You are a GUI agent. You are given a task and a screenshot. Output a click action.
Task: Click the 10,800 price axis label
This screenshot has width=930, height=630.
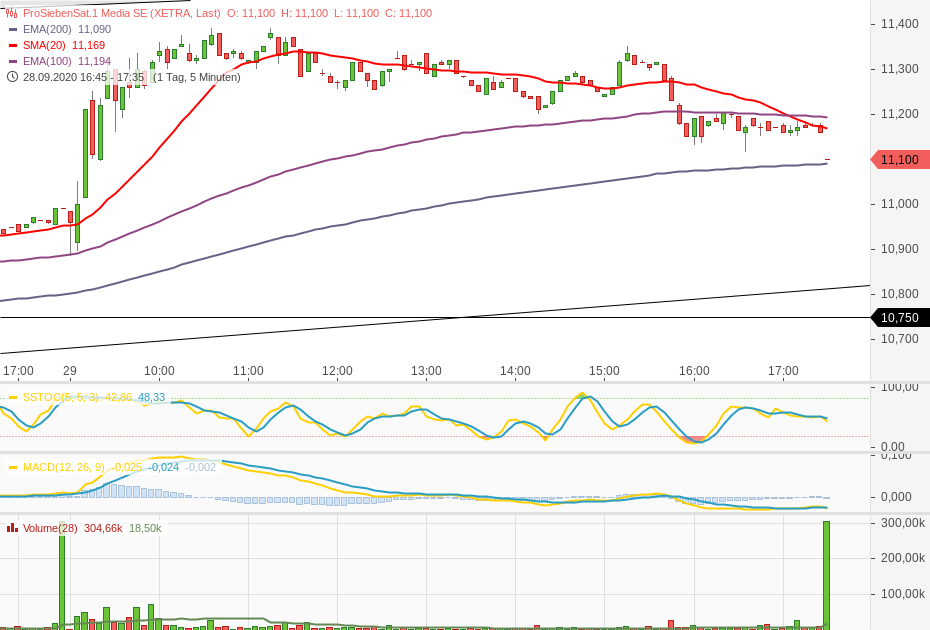[x=899, y=294]
